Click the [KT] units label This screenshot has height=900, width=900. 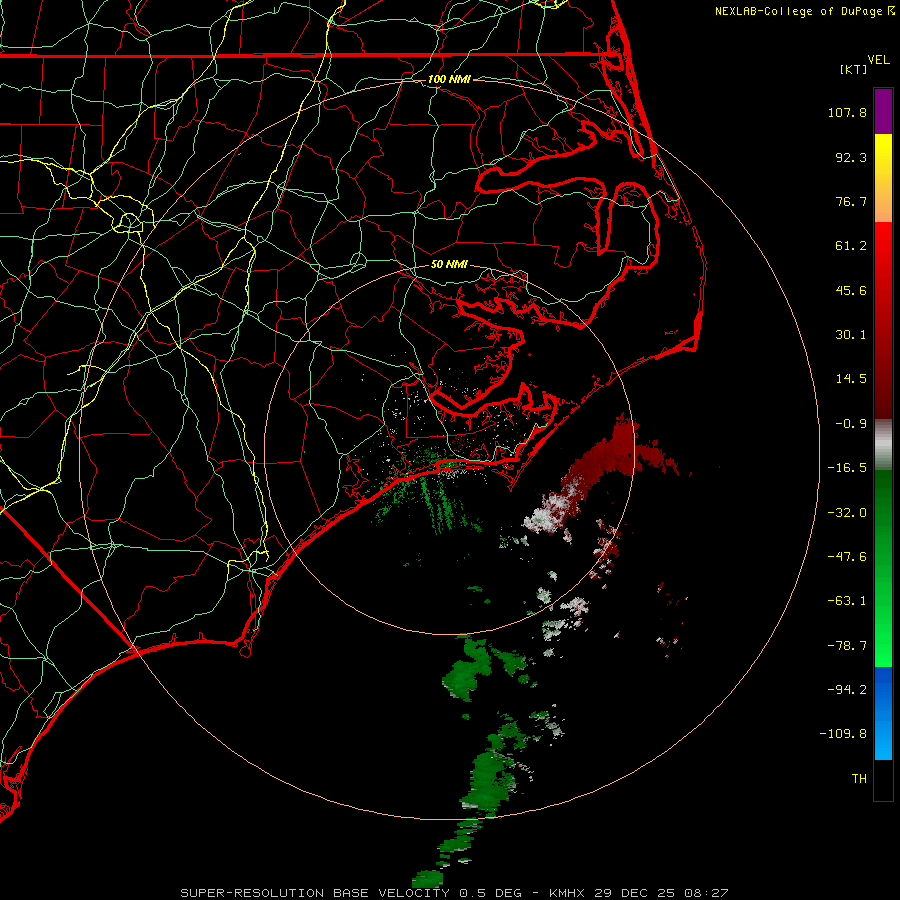point(854,69)
